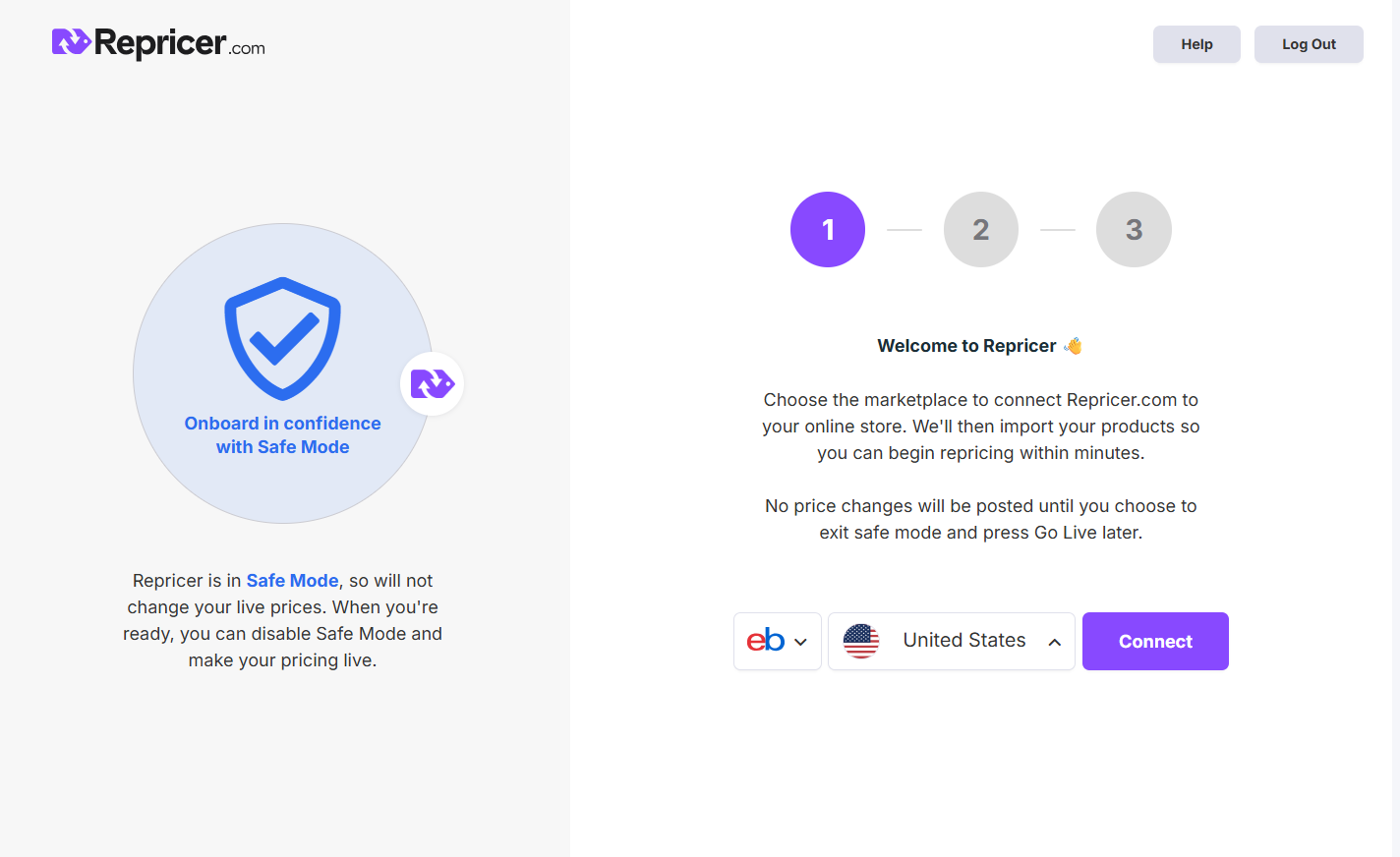Collapse the country dropdown arrow
The image size is (1400, 857).
point(1055,642)
